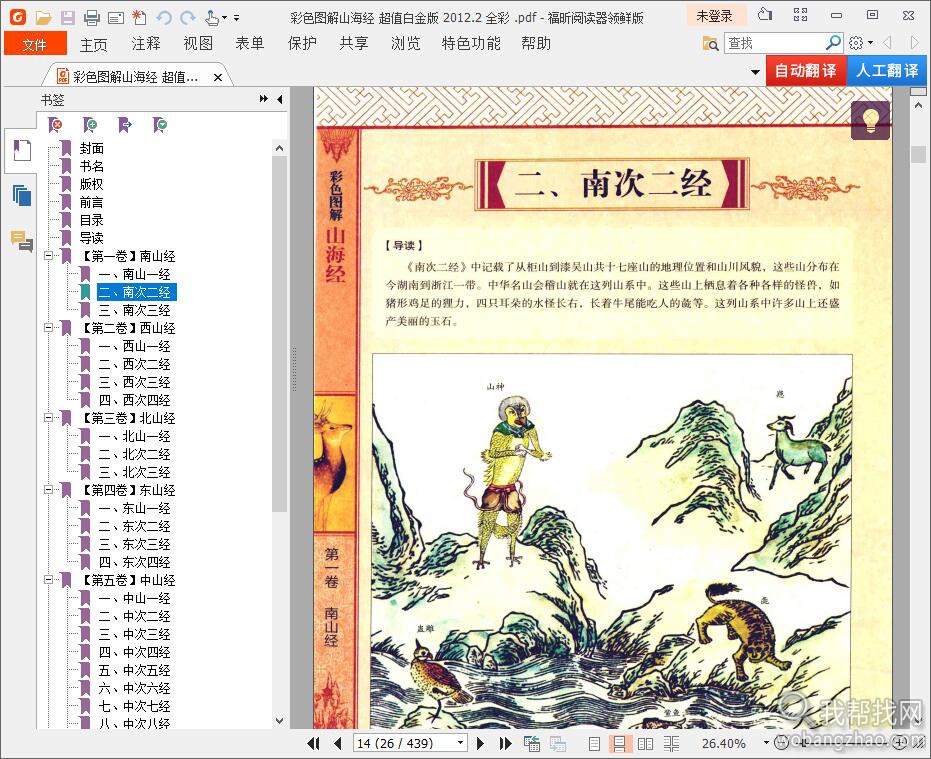931x759 pixels.
Task: Jump to bookmark 目录
Action: (91, 220)
